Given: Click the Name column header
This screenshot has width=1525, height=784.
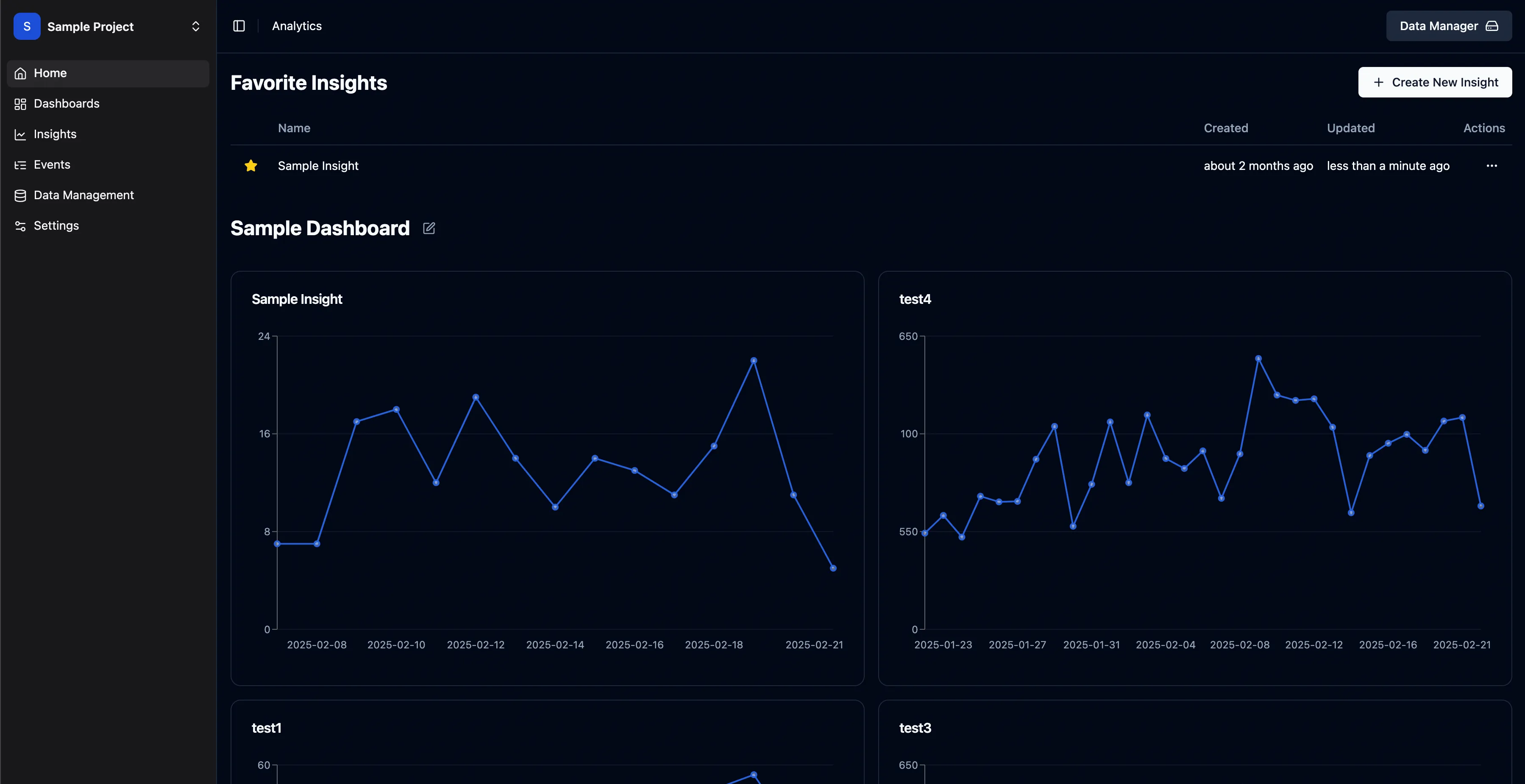Looking at the screenshot, I should tap(294, 128).
